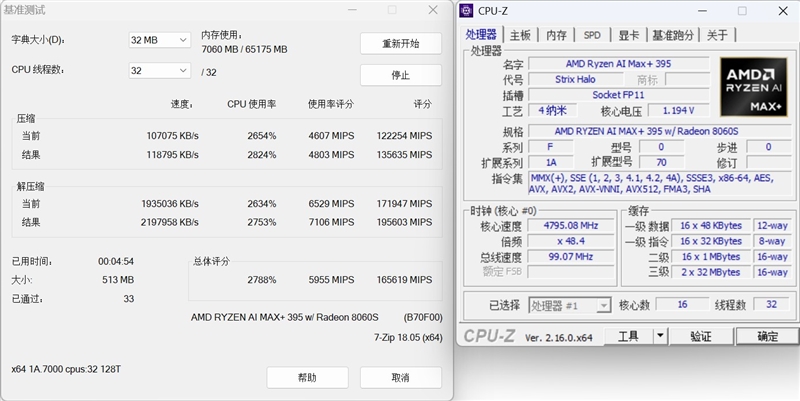Expand the 工具 button dropdown arrow
Image resolution: width=800 pixels, height=401 pixels.
(x=661, y=336)
